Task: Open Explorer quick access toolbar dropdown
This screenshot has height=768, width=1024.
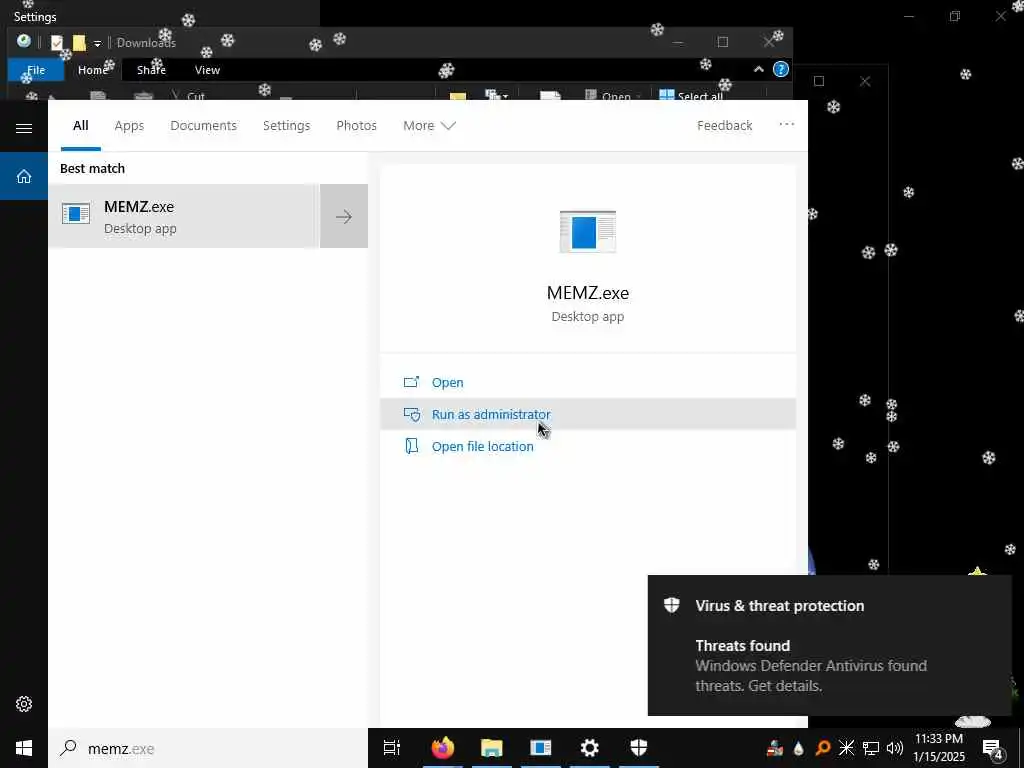Action: coord(97,44)
